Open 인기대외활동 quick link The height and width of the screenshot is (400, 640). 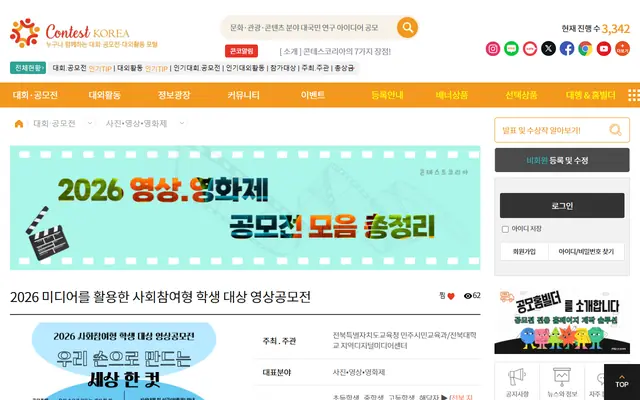tap(245, 68)
